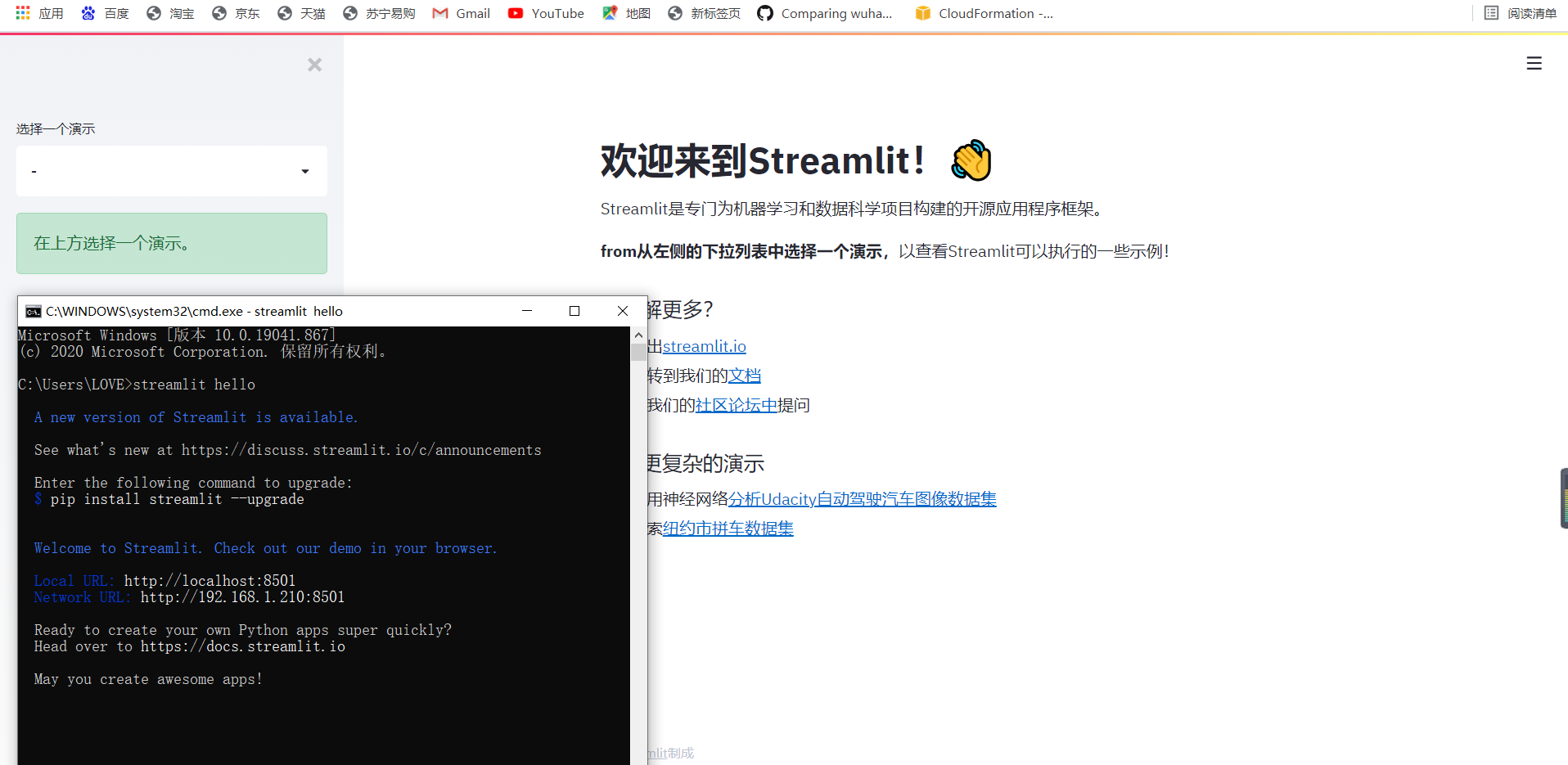Close the Streamlit sidebar with the X

click(x=314, y=65)
